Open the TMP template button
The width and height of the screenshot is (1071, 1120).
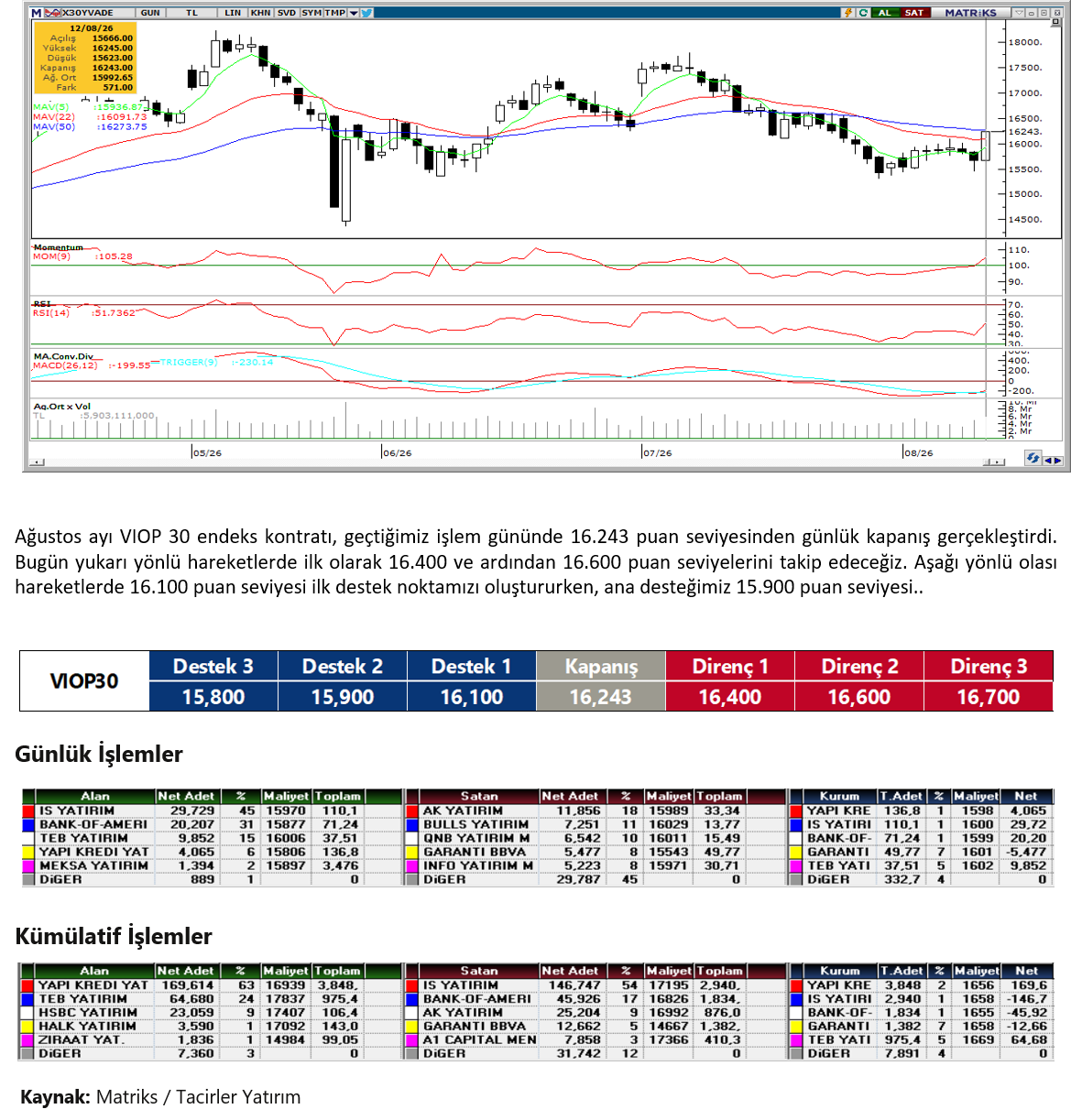click(x=334, y=13)
